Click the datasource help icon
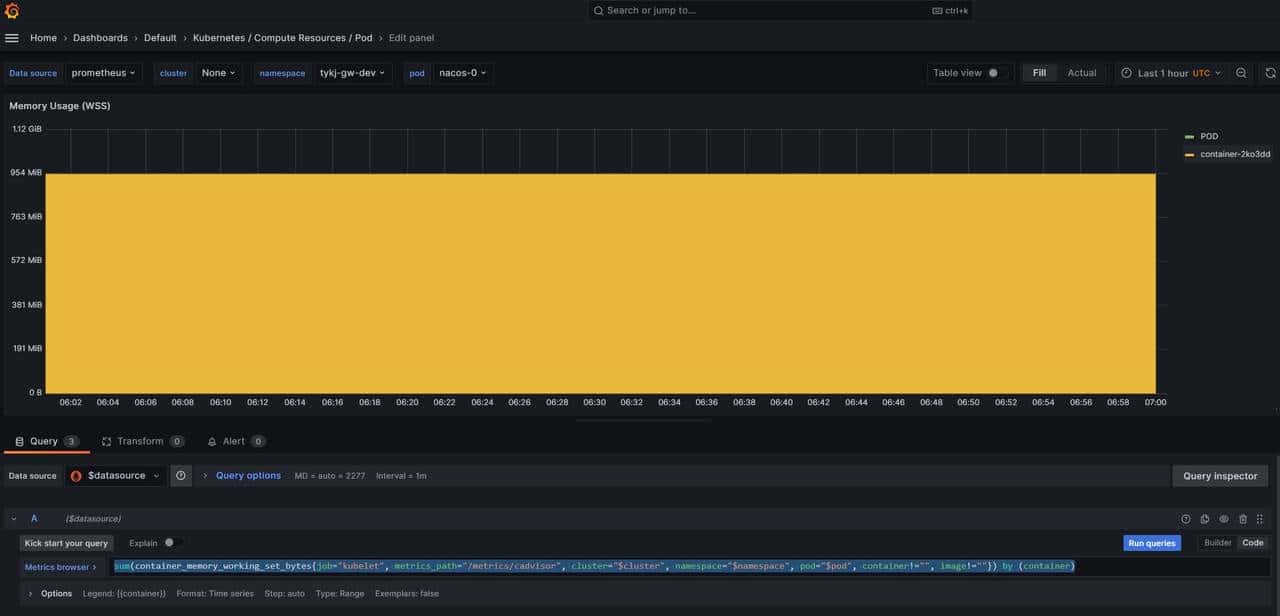Screen dimensions: 1280x616 pos(181,475)
